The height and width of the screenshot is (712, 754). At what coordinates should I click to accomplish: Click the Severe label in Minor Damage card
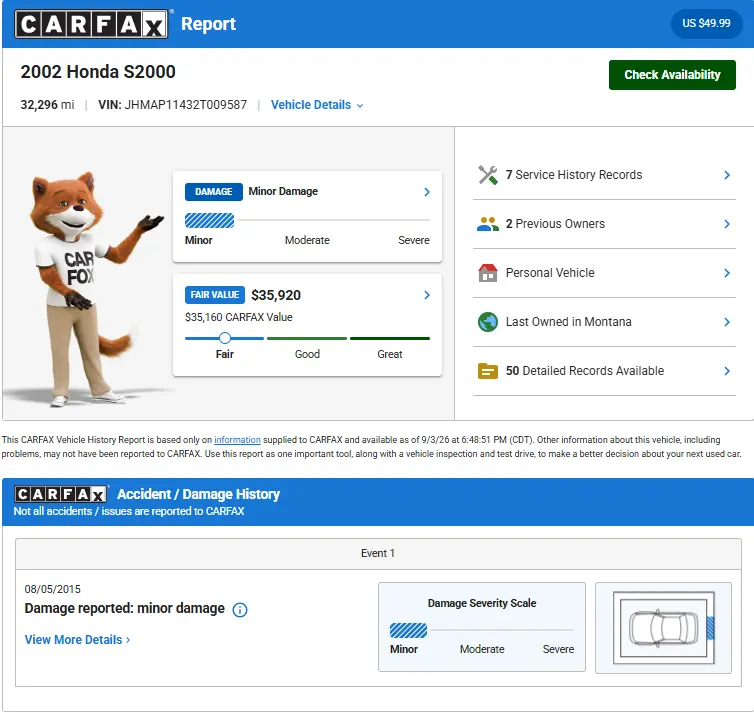[414, 240]
